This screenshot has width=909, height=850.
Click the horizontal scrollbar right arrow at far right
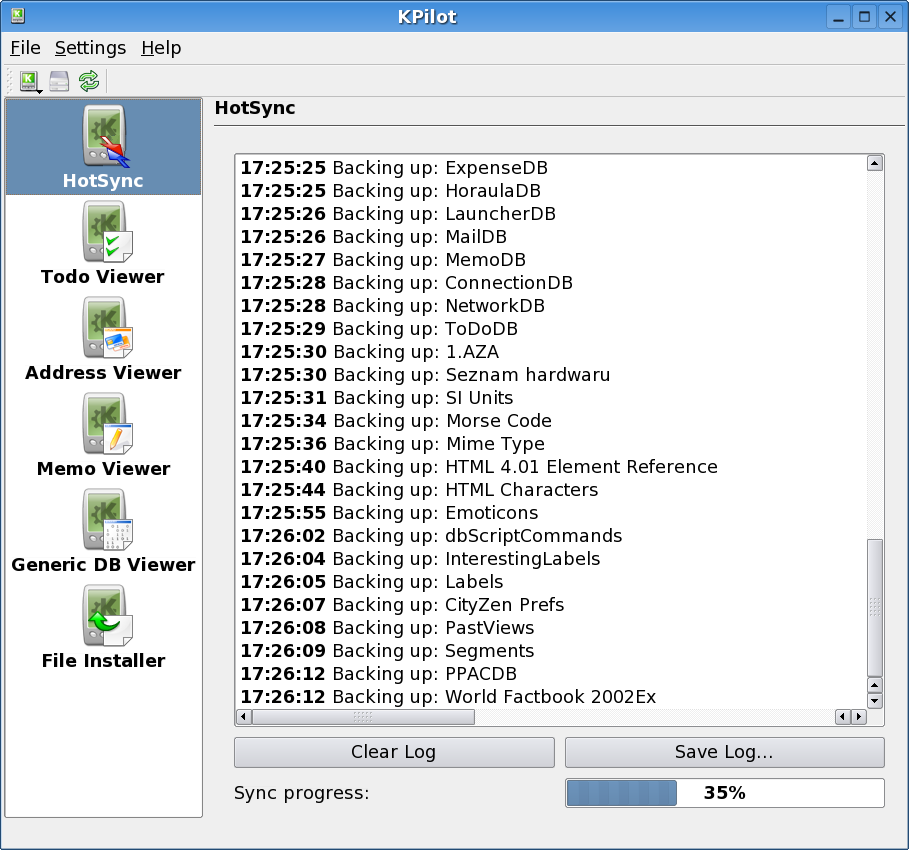(x=859, y=717)
